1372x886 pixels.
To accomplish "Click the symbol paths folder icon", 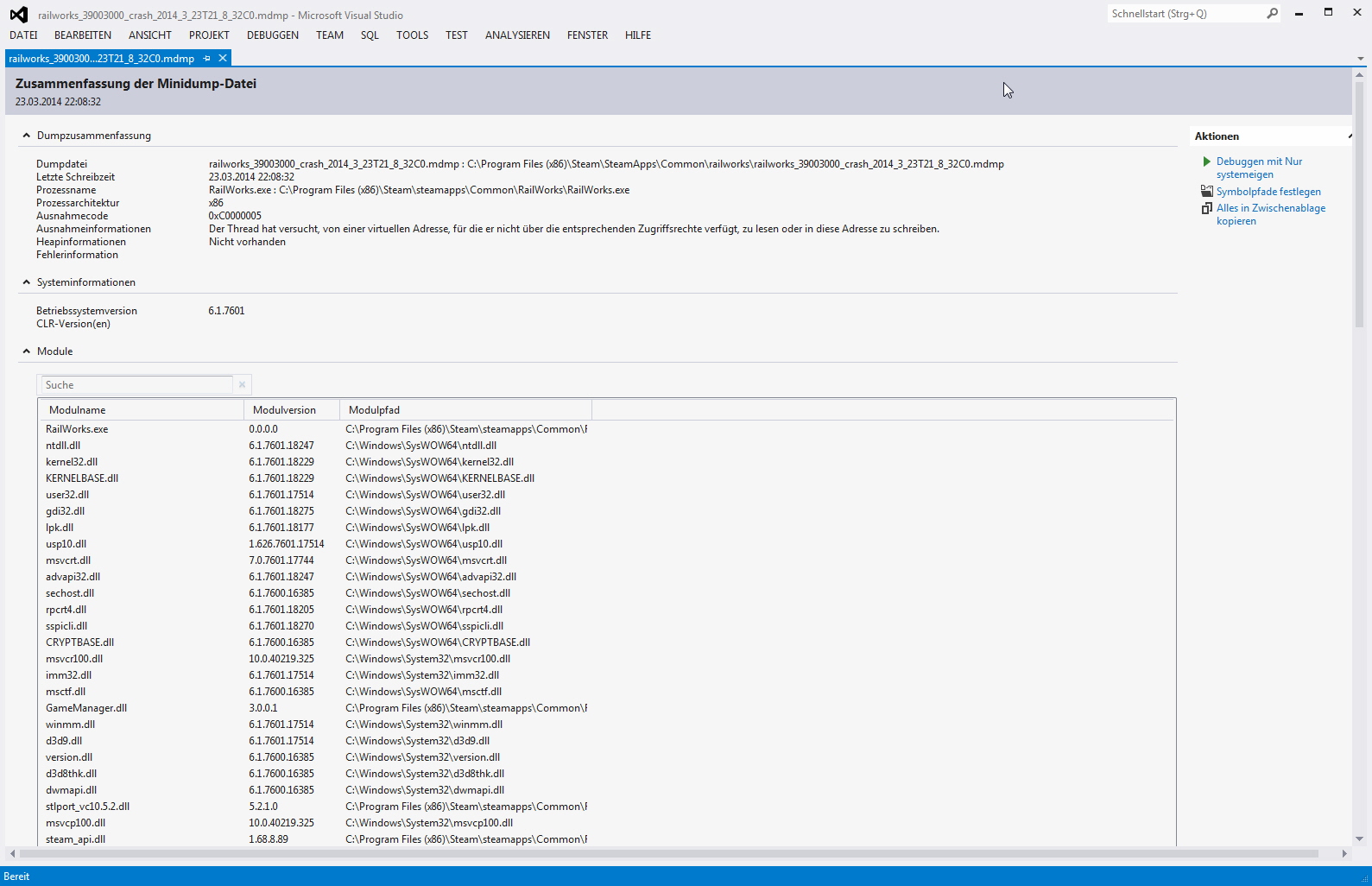I will coord(1206,192).
